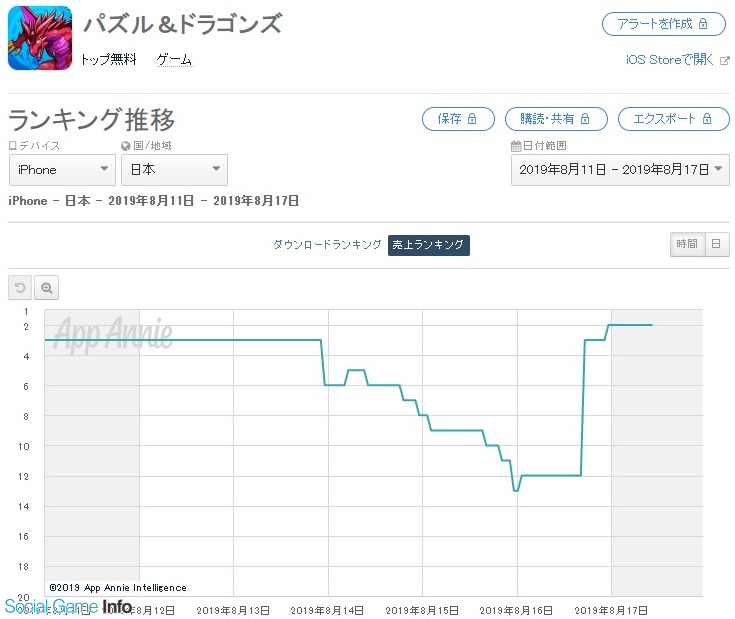735x619 pixels.
Task: Click the external link icon by iOS Store
Action: (724, 60)
